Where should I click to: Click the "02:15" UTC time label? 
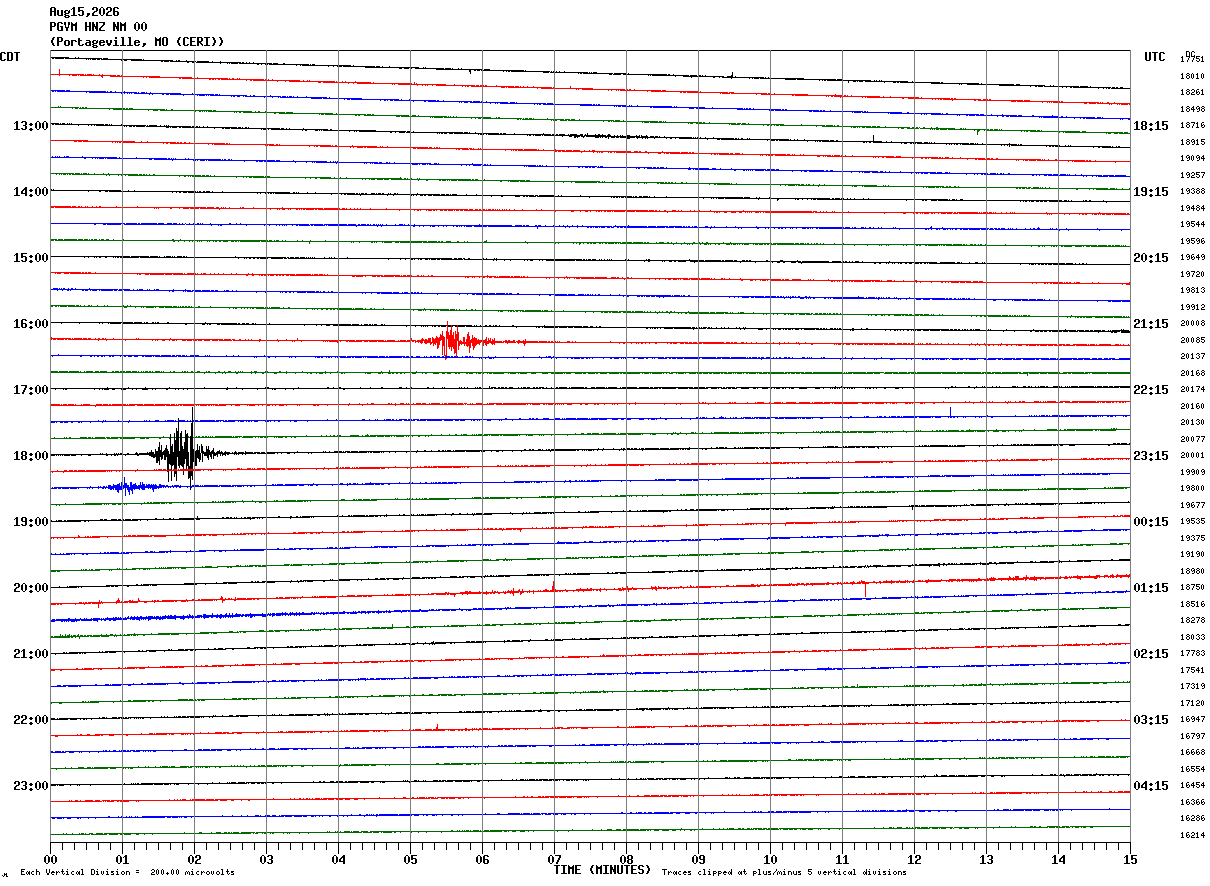pos(1151,654)
